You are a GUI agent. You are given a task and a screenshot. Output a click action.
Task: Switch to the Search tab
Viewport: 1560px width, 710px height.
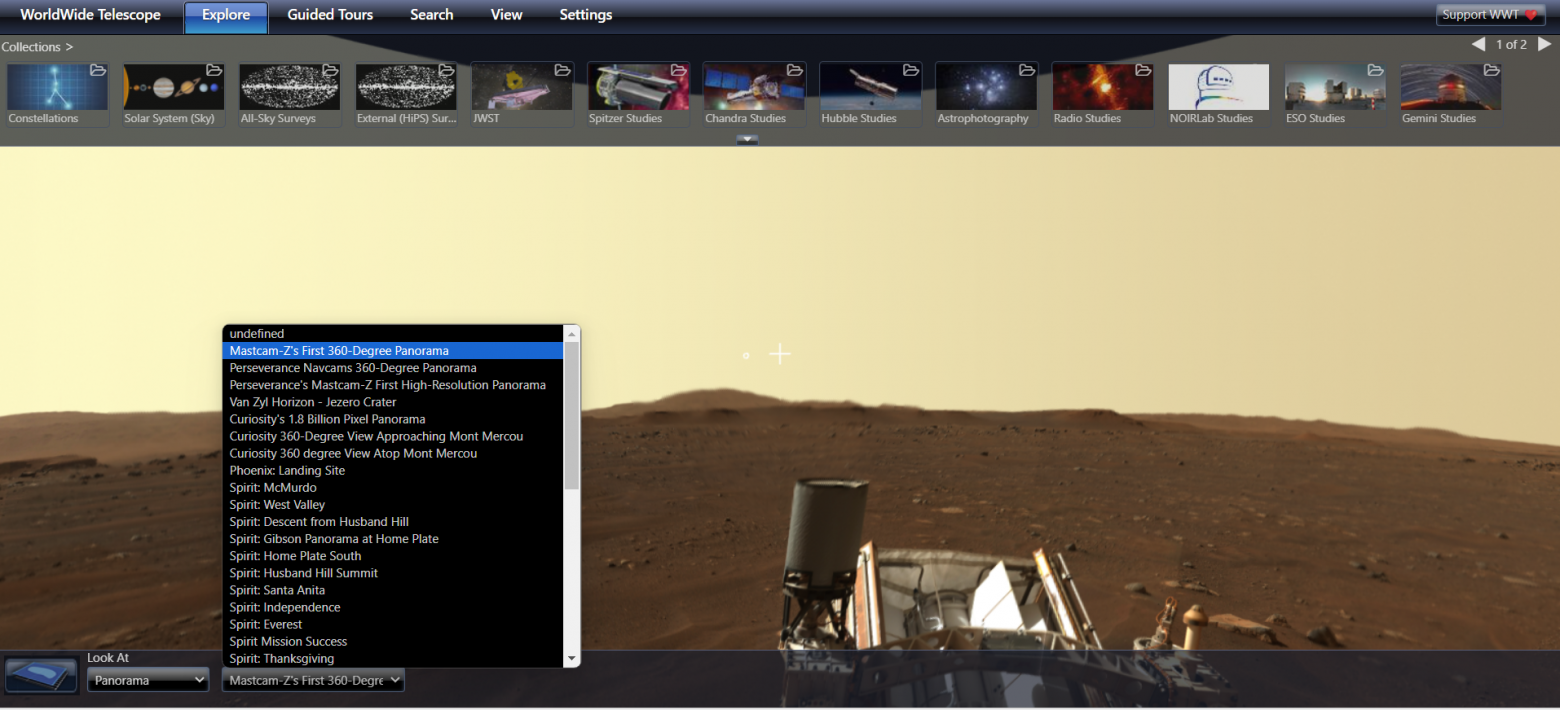432,15
